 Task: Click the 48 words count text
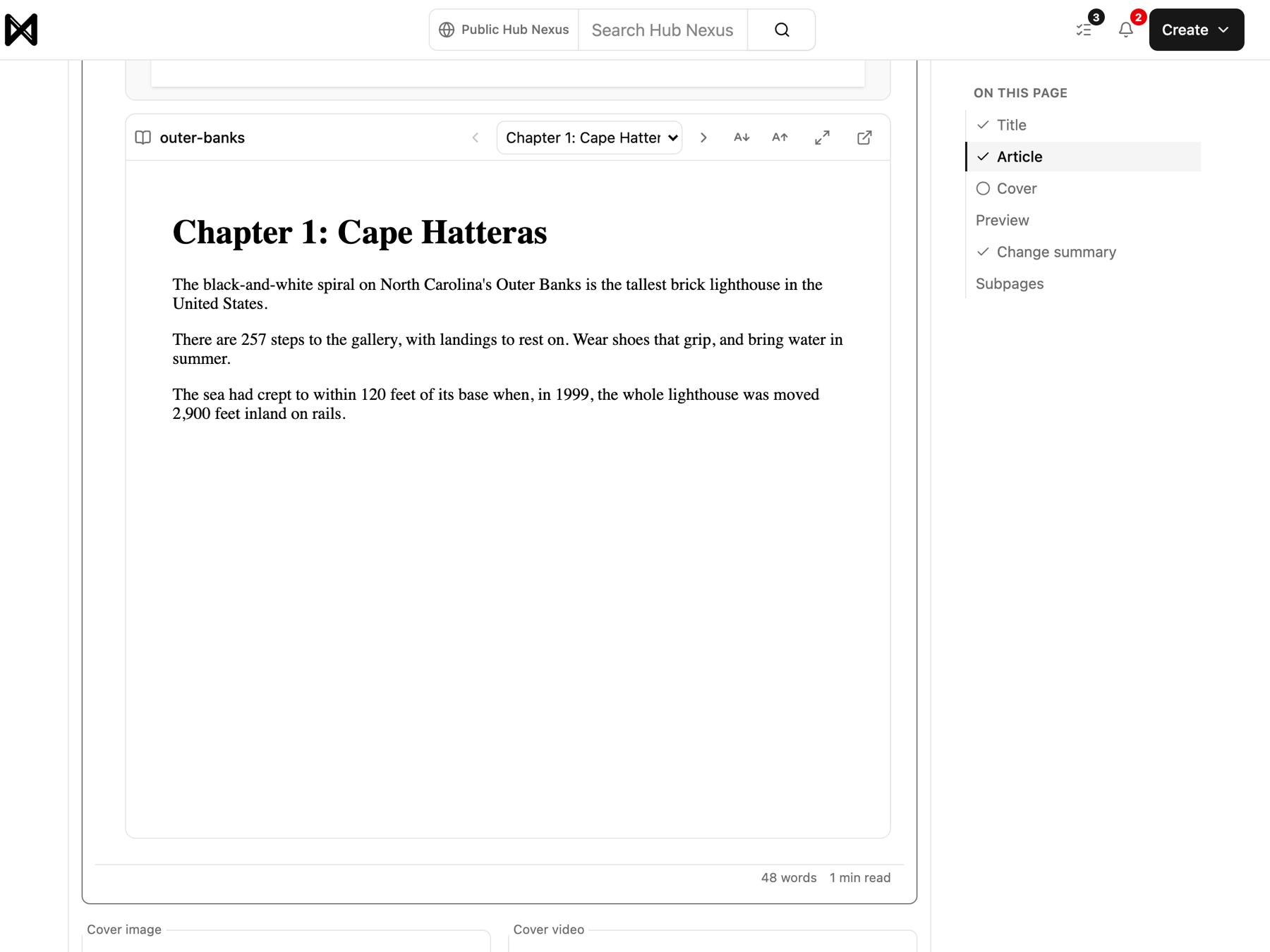point(789,878)
